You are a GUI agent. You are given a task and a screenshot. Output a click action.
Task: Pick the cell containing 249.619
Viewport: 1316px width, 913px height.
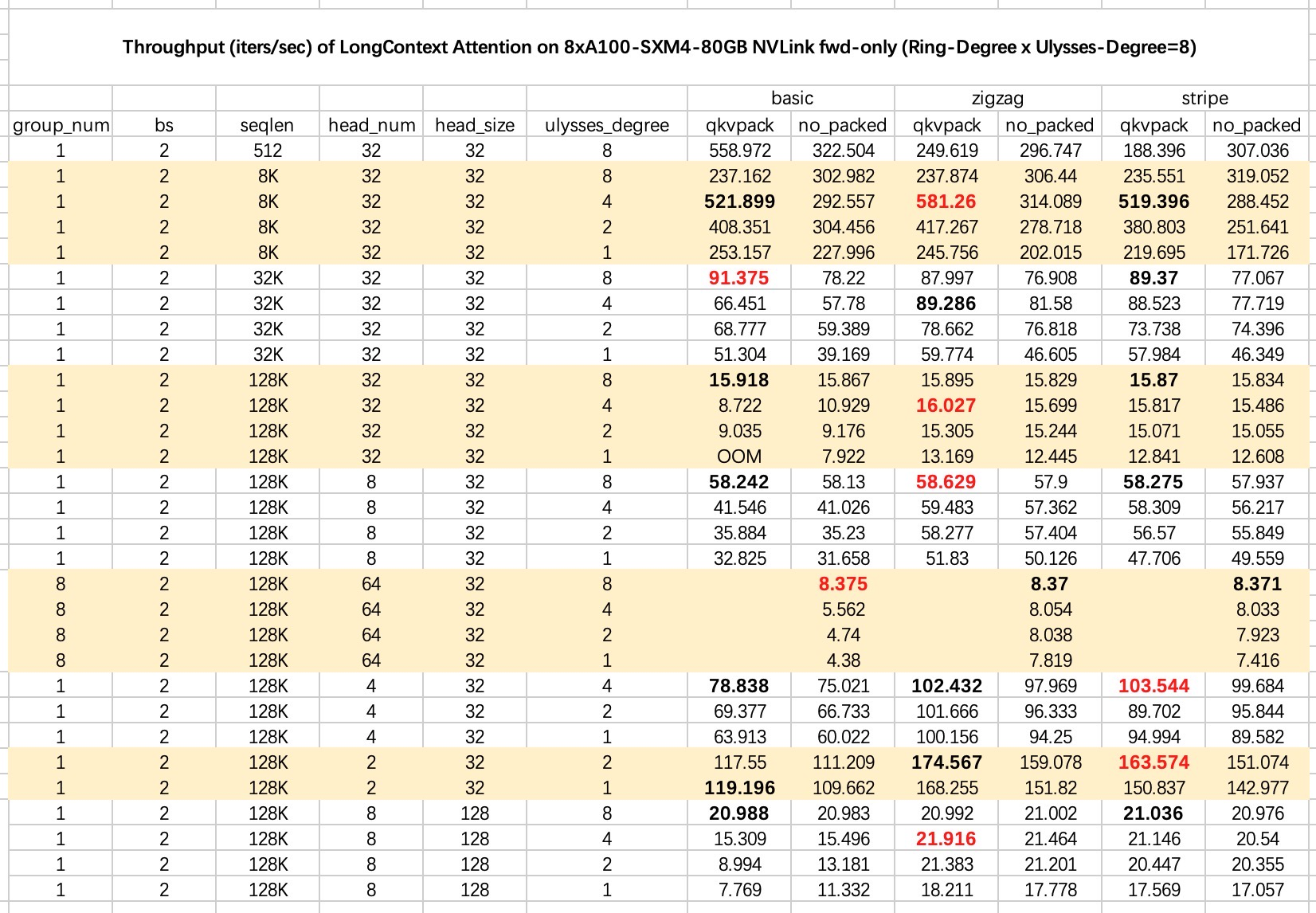pyautogui.click(x=946, y=151)
